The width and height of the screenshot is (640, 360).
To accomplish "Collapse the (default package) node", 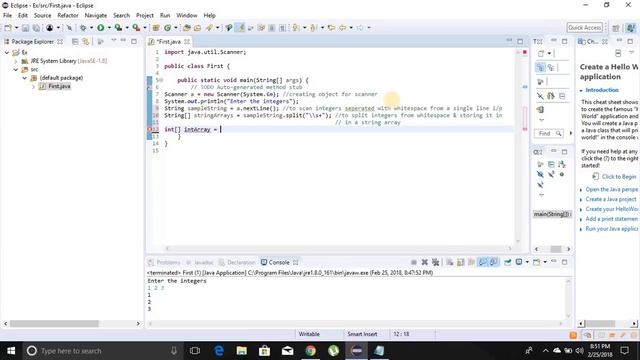I will pos(24,78).
